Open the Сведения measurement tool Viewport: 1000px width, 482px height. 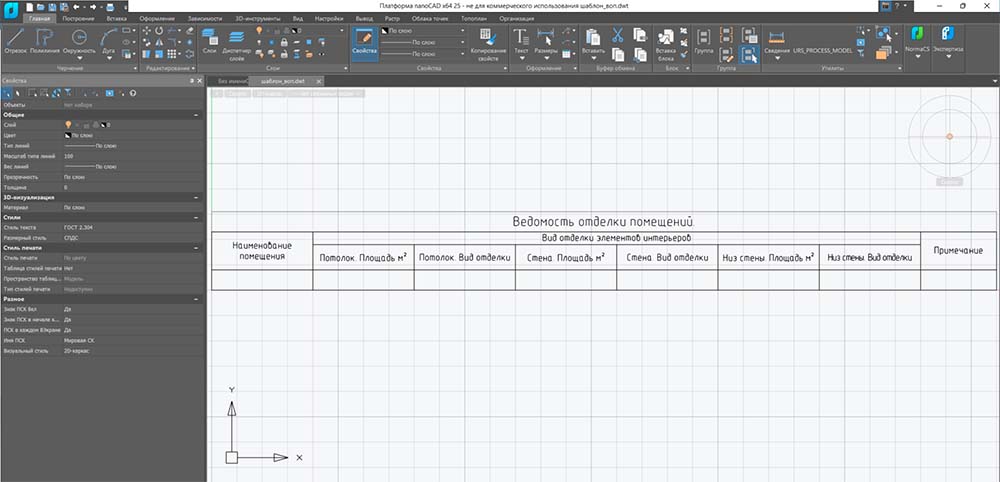coord(776,36)
